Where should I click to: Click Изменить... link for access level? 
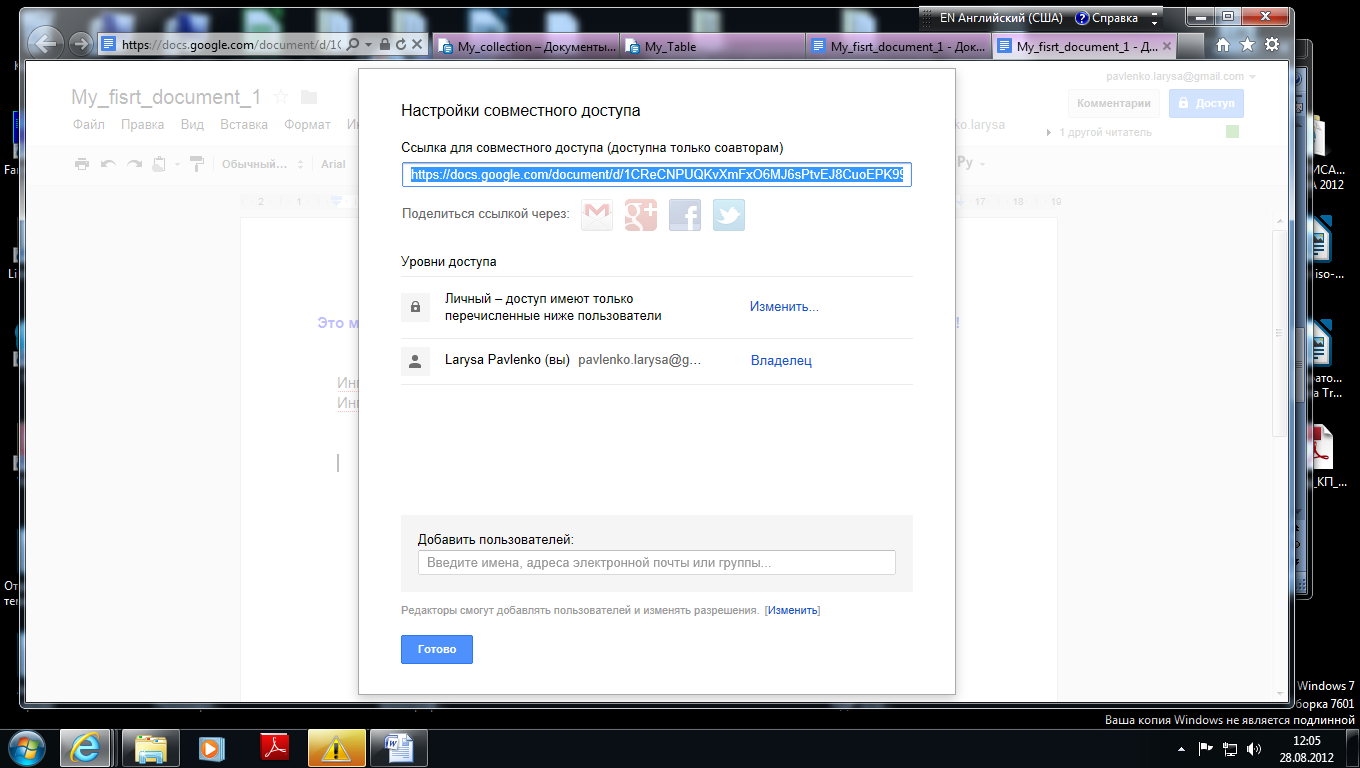(784, 307)
